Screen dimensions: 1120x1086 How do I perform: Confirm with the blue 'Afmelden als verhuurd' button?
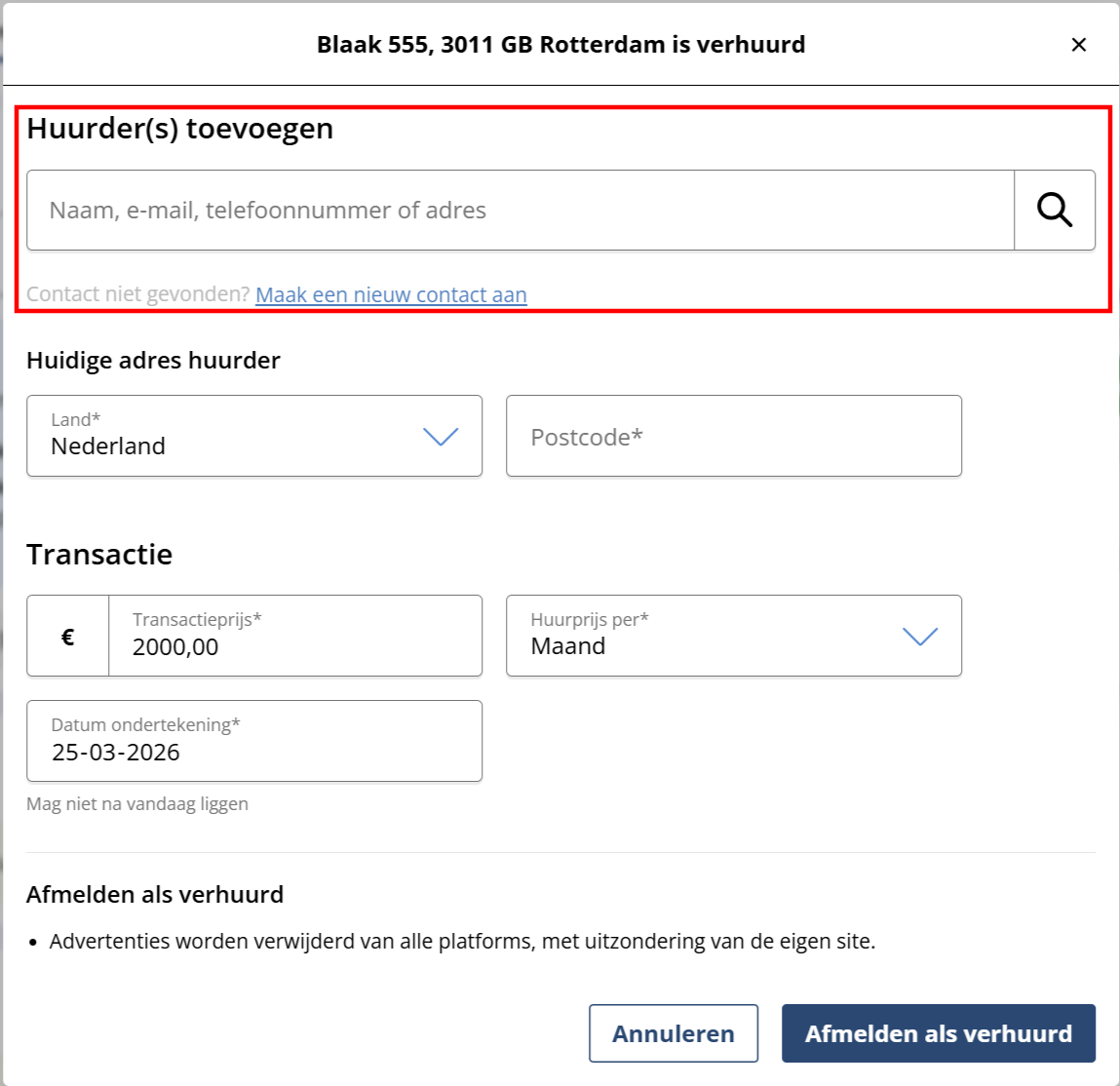coord(938,1033)
